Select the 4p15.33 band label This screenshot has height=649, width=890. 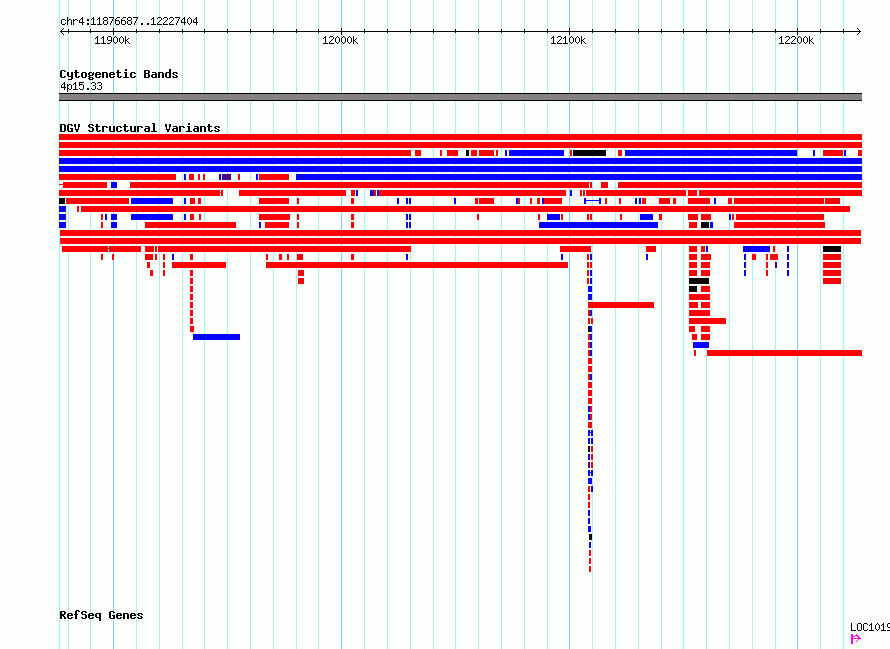(81, 86)
